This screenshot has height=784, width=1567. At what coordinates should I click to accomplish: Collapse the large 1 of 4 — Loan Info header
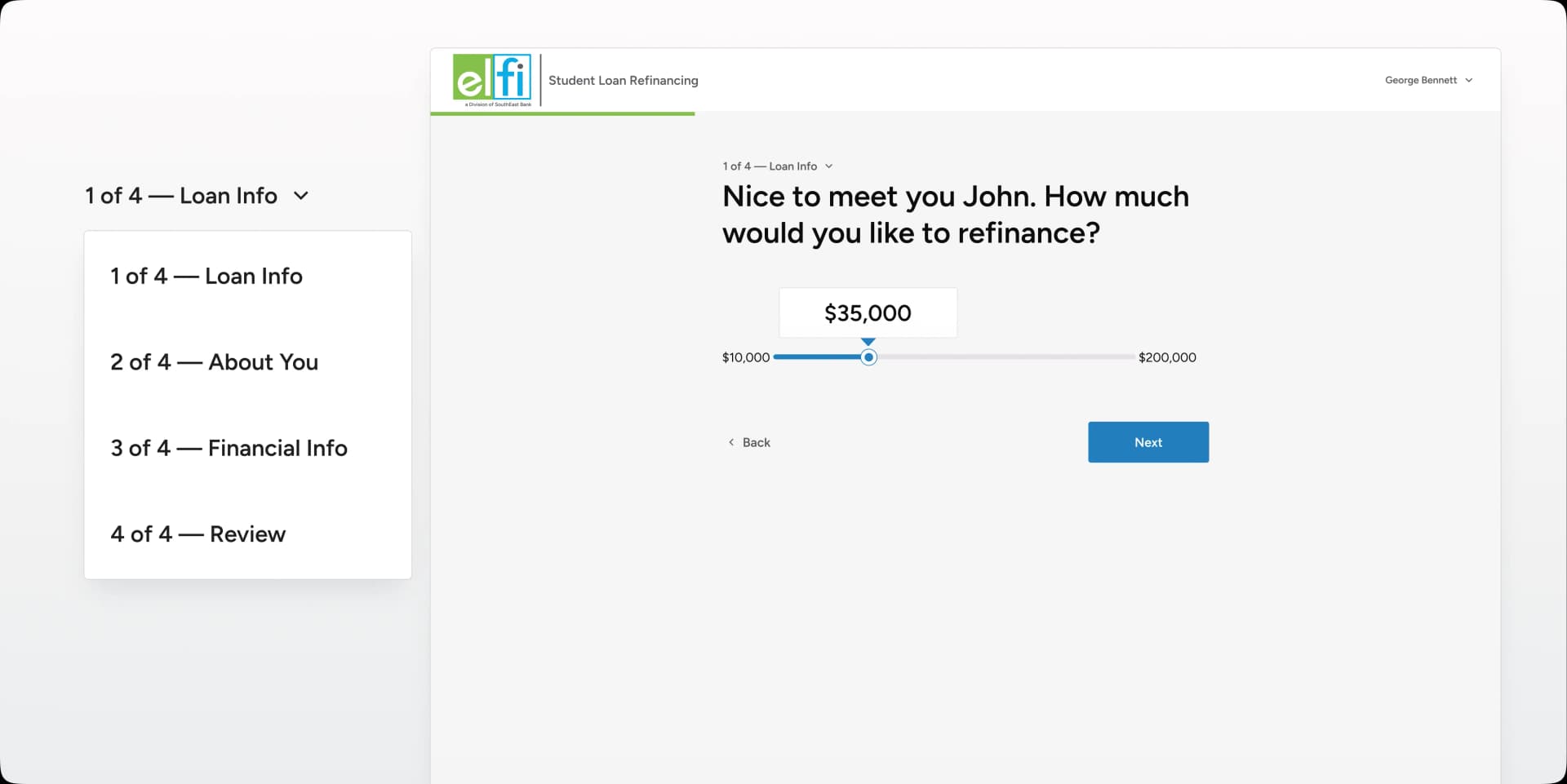pyautogui.click(x=181, y=196)
